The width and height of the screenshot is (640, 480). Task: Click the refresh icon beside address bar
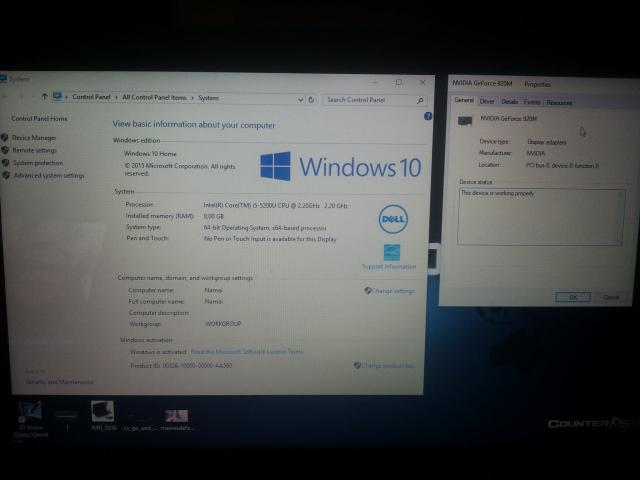[312, 99]
